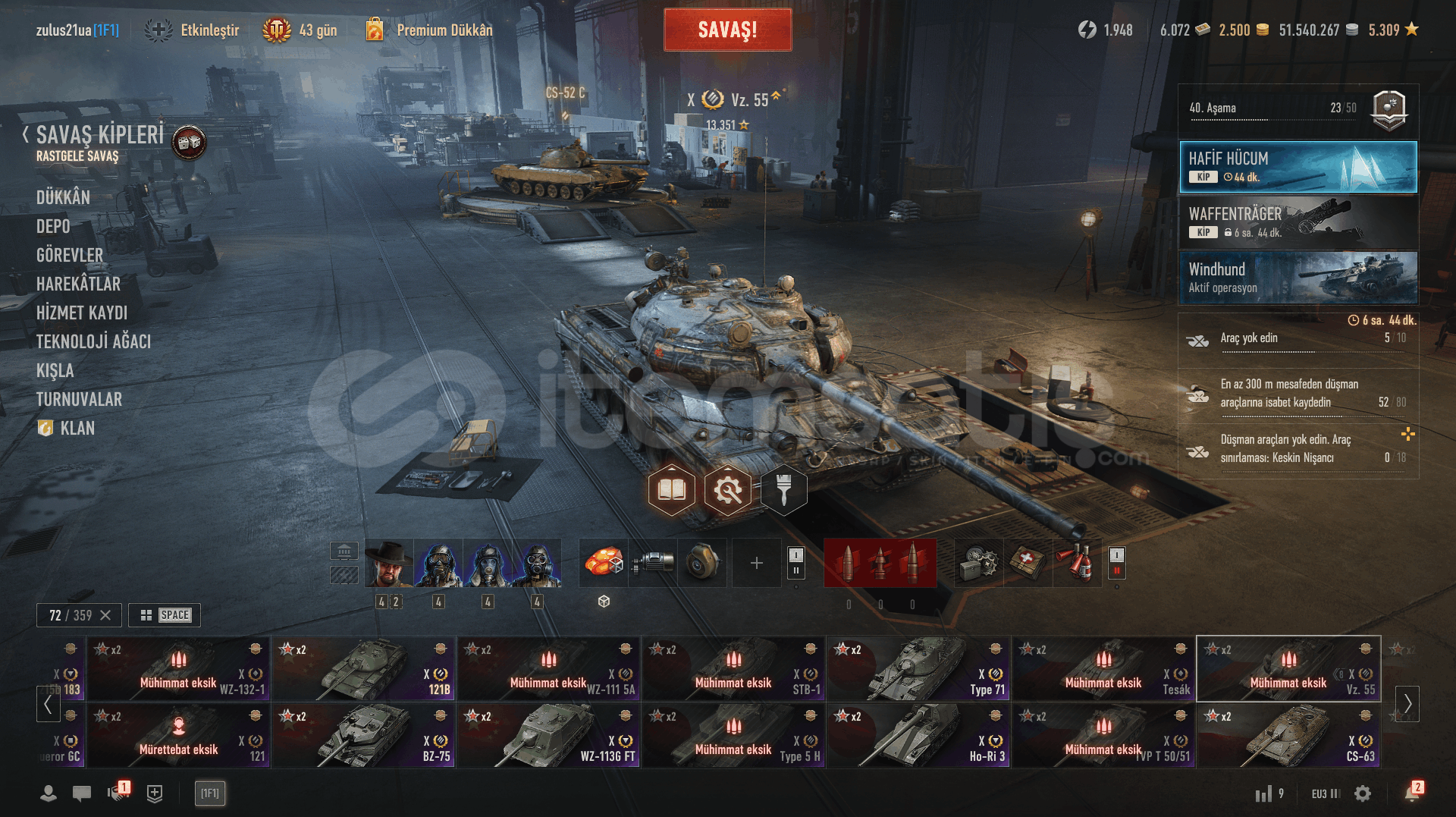Toggle the carousel grid view SPACE button
1456x817 pixels.
coord(165,615)
